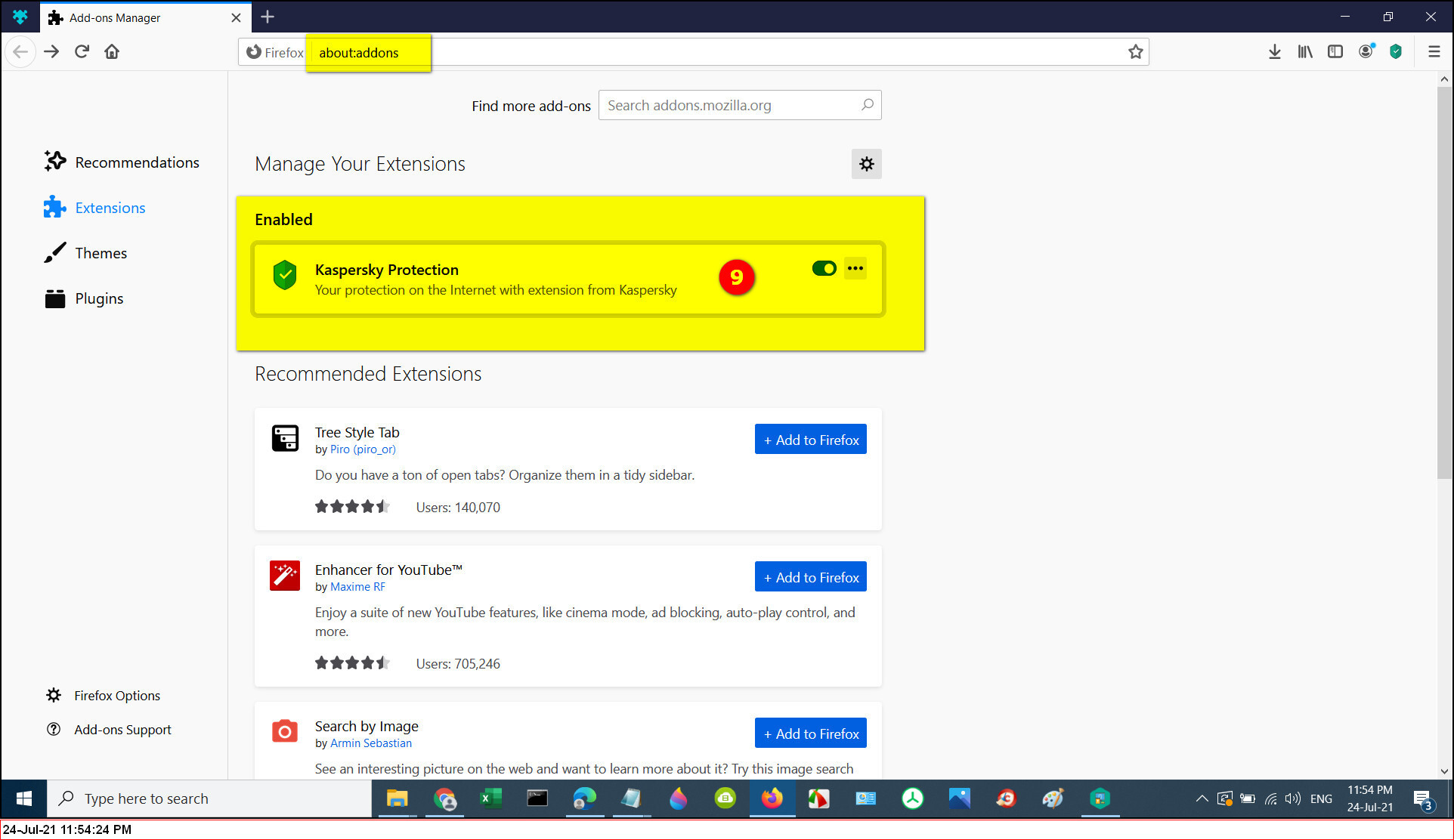The width and height of the screenshot is (1454, 840).
Task: Open the Firefox hamburger menu
Action: click(x=1434, y=52)
